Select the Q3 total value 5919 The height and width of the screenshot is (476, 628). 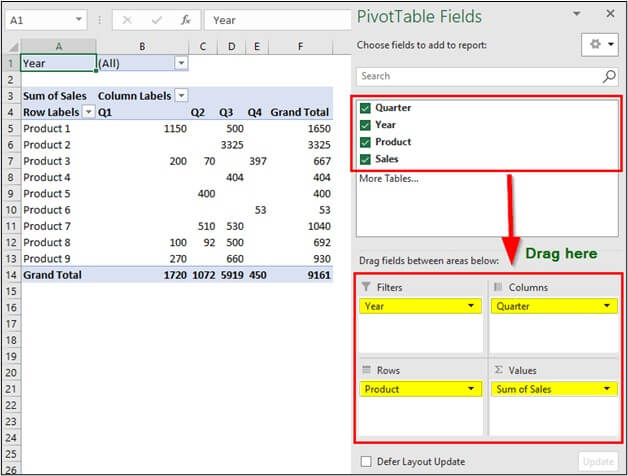[x=232, y=275]
